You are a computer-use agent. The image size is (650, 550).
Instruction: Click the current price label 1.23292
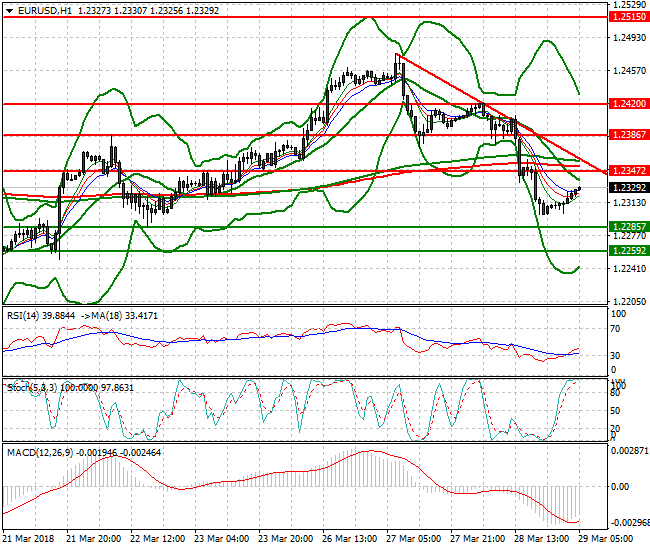(x=629, y=188)
